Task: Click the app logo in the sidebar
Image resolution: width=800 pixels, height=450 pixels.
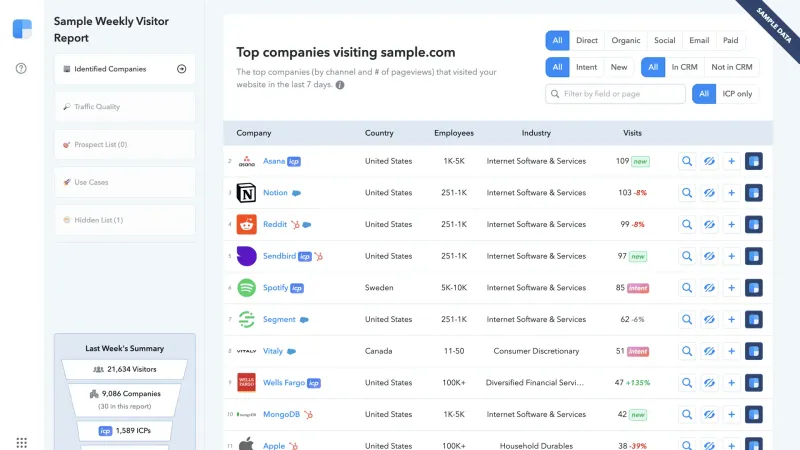Action: pos(22,29)
